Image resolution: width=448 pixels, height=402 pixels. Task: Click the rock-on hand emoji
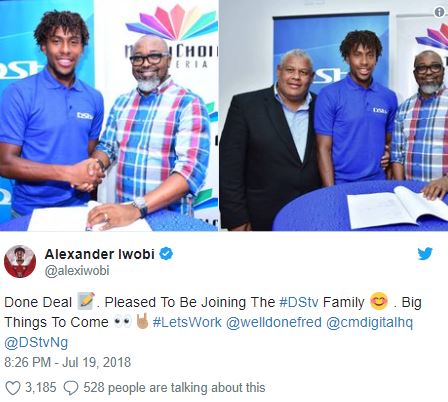[x=143, y=321]
